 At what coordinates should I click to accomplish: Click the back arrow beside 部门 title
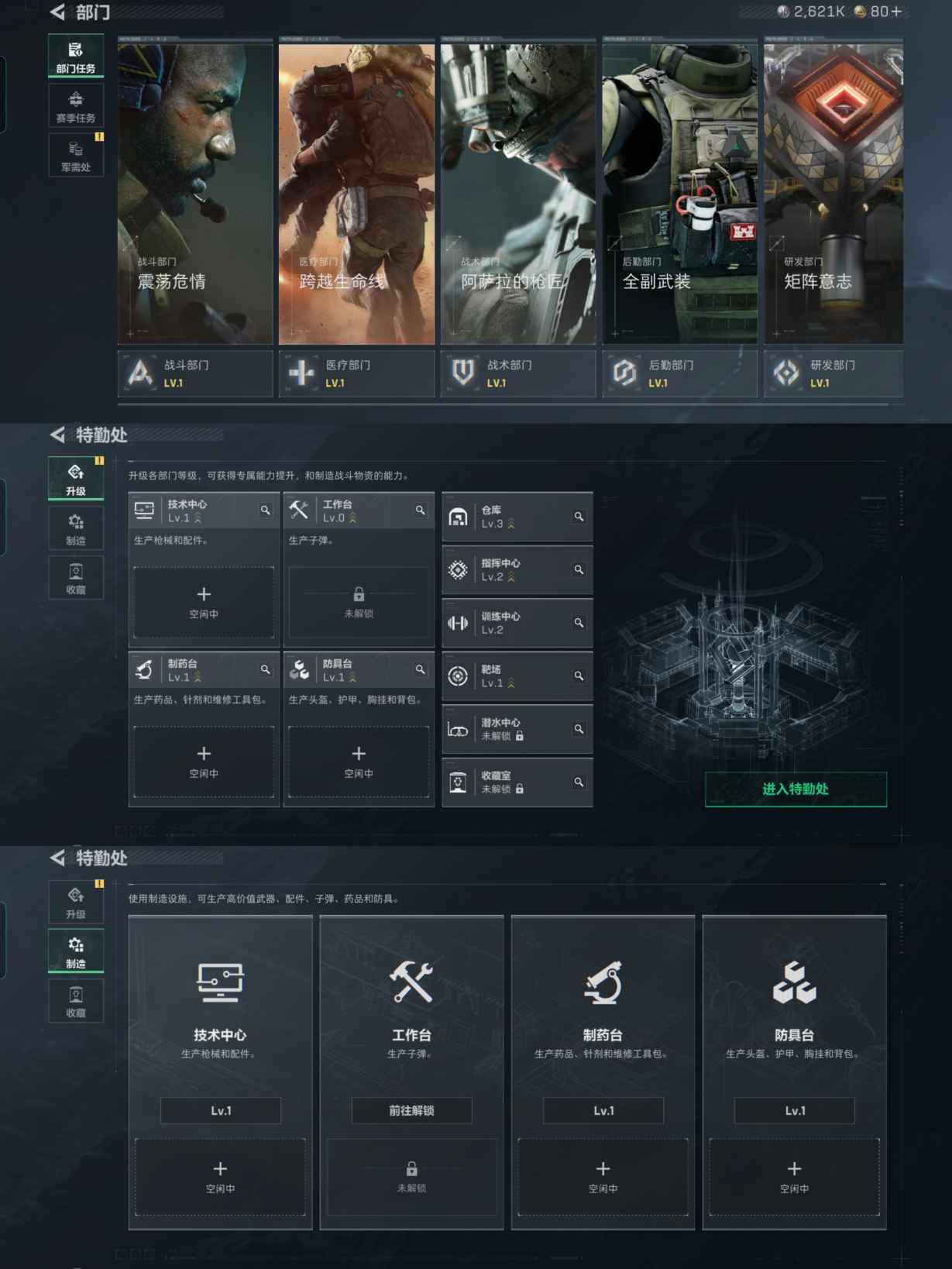tap(58, 12)
